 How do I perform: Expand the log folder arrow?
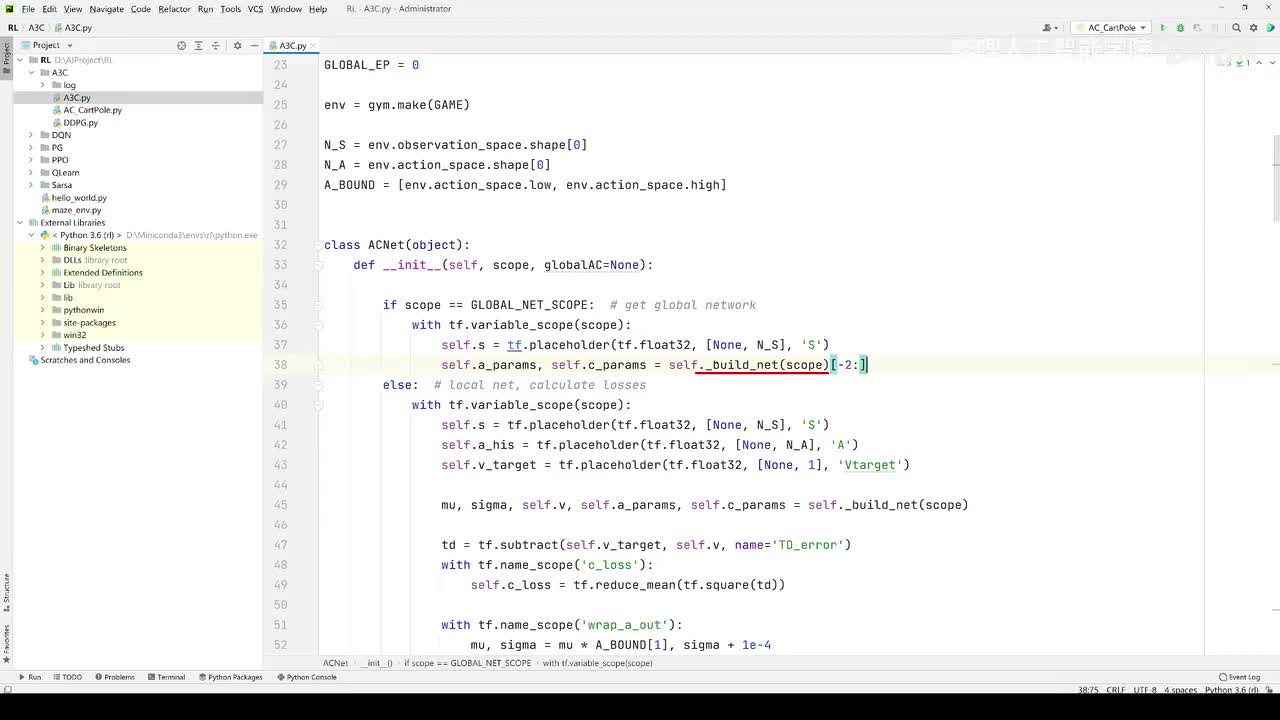[x=43, y=85]
